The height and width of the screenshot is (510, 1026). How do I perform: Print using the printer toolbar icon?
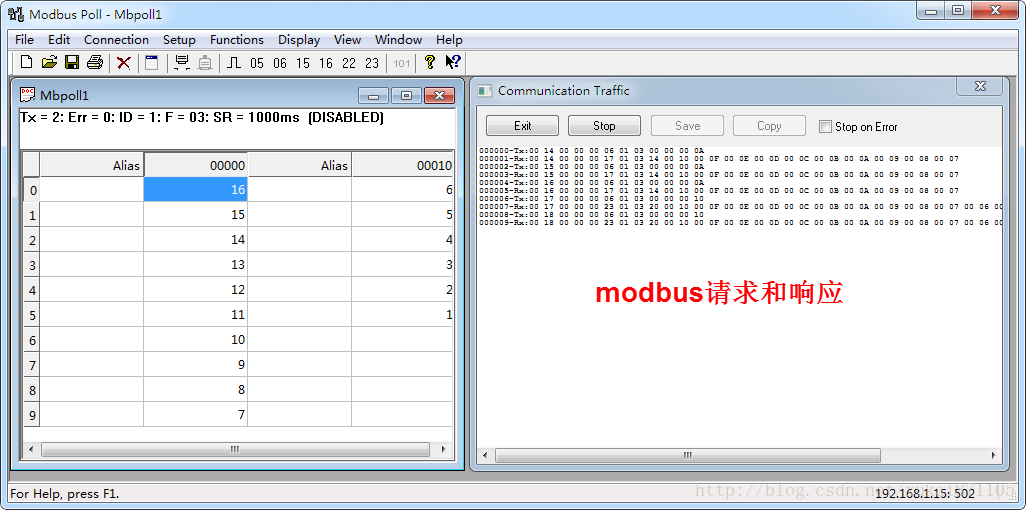click(95, 63)
